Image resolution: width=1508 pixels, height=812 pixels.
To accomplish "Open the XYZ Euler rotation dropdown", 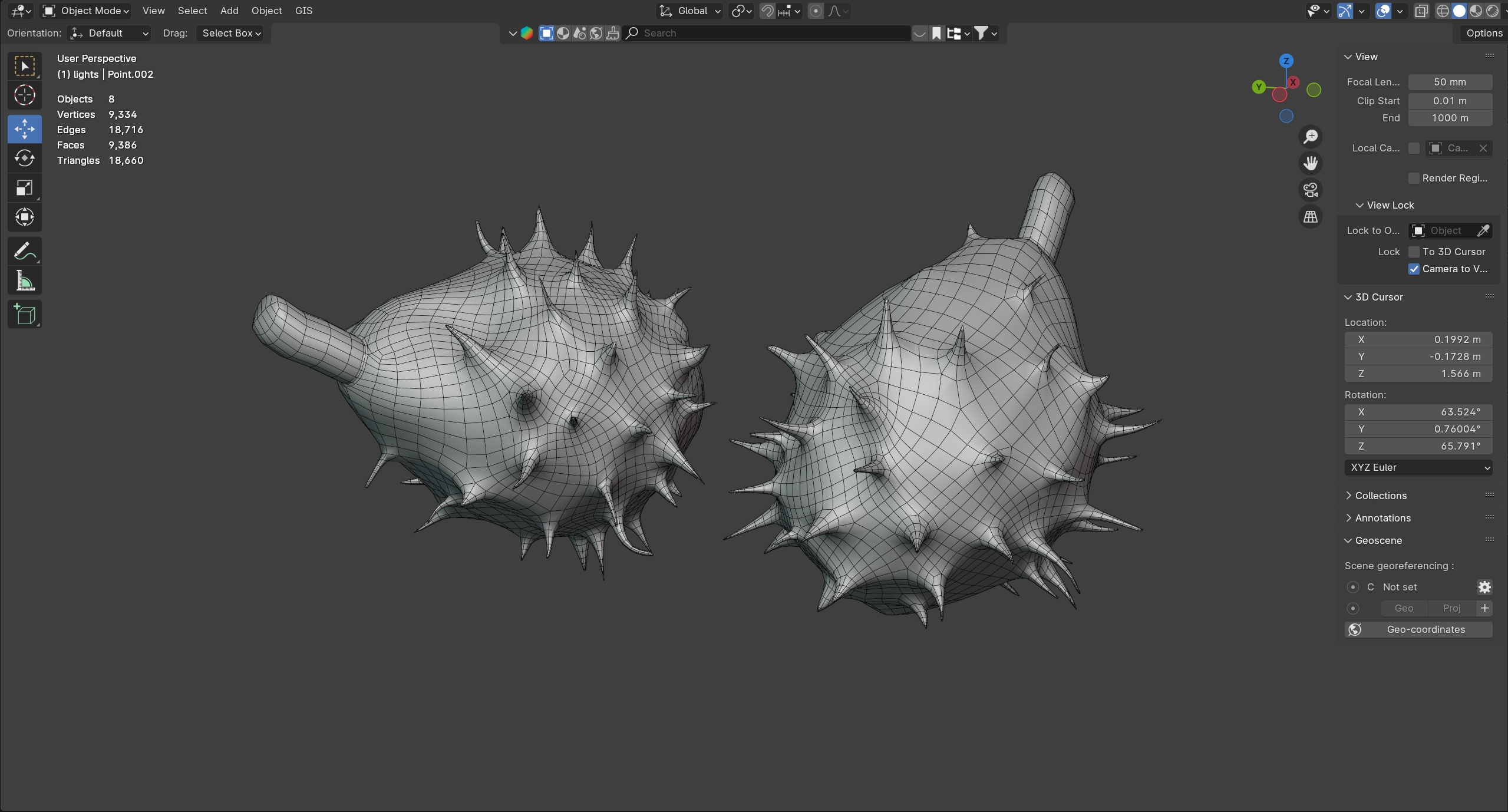I will (x=1418, y=467).
